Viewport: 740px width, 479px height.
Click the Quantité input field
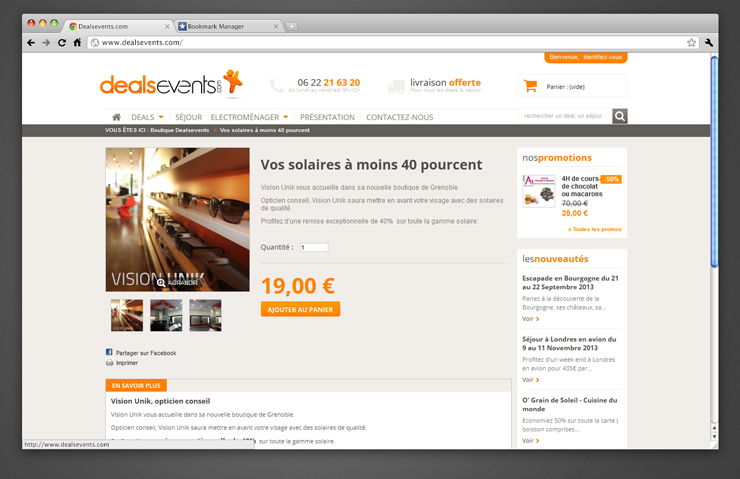(x=314, y=247)
